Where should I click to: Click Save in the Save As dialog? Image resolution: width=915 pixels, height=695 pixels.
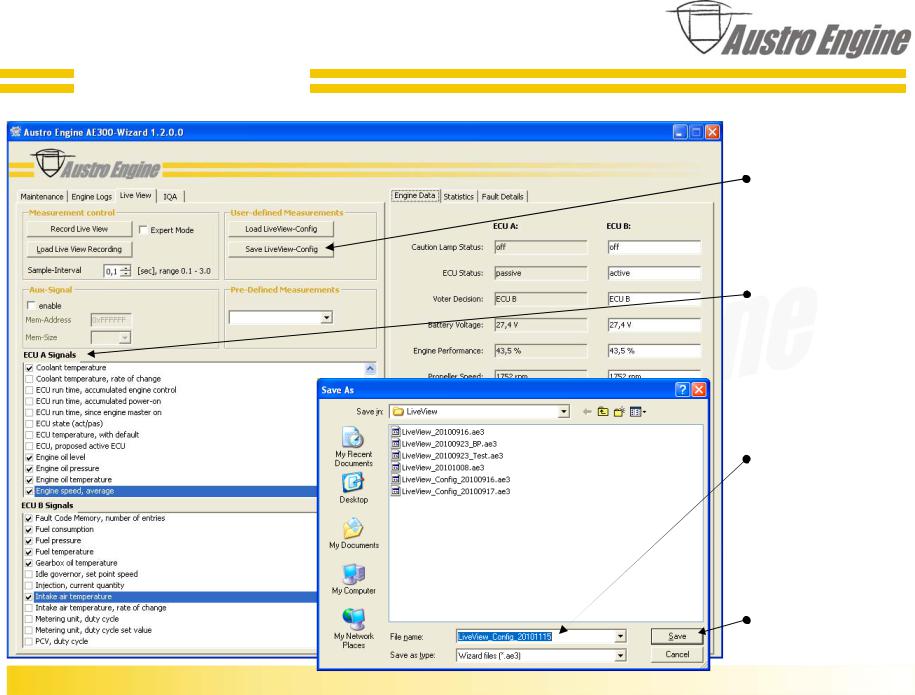[x=677, y=637]
